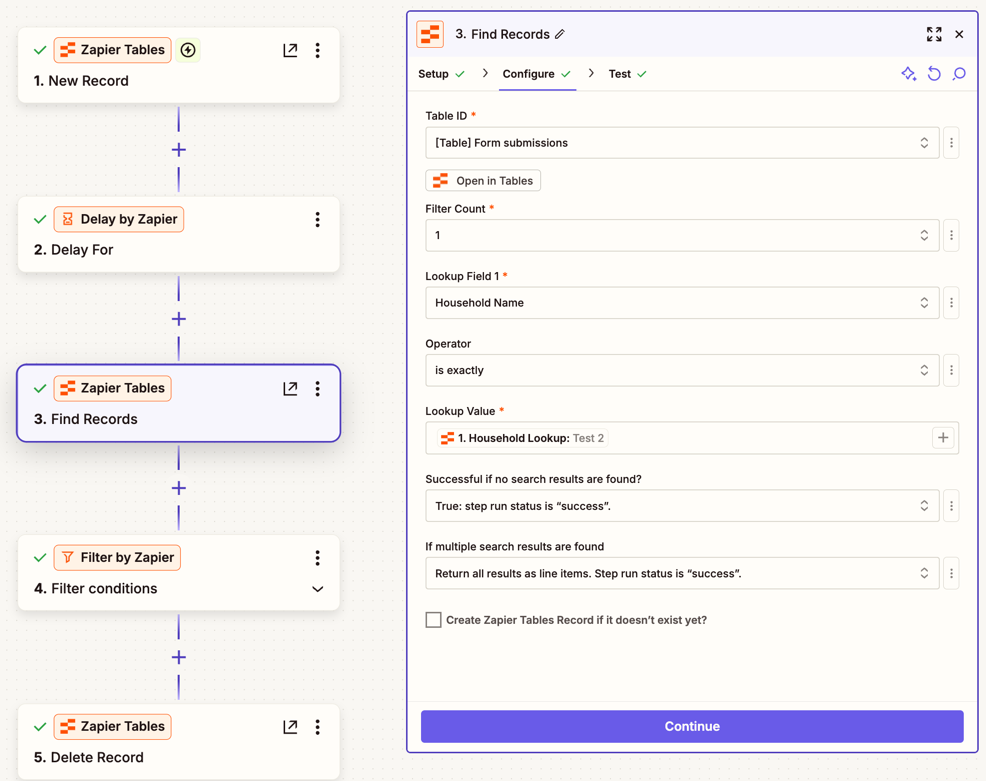This screenshot has height=781, width=986.
Task: Open options menu for step 3 Find Records
Action: (318, 389)
